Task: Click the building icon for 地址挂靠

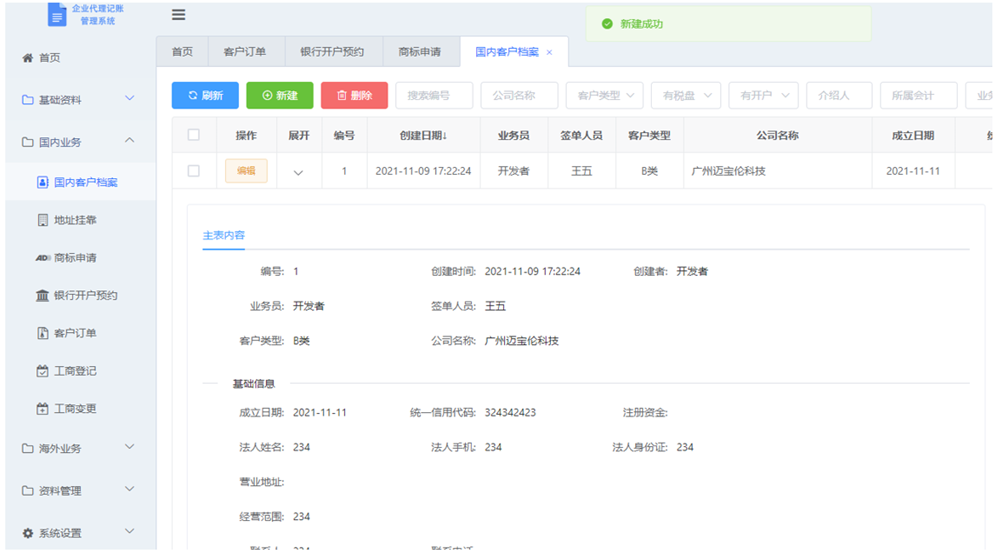Action: pos(43,220)
